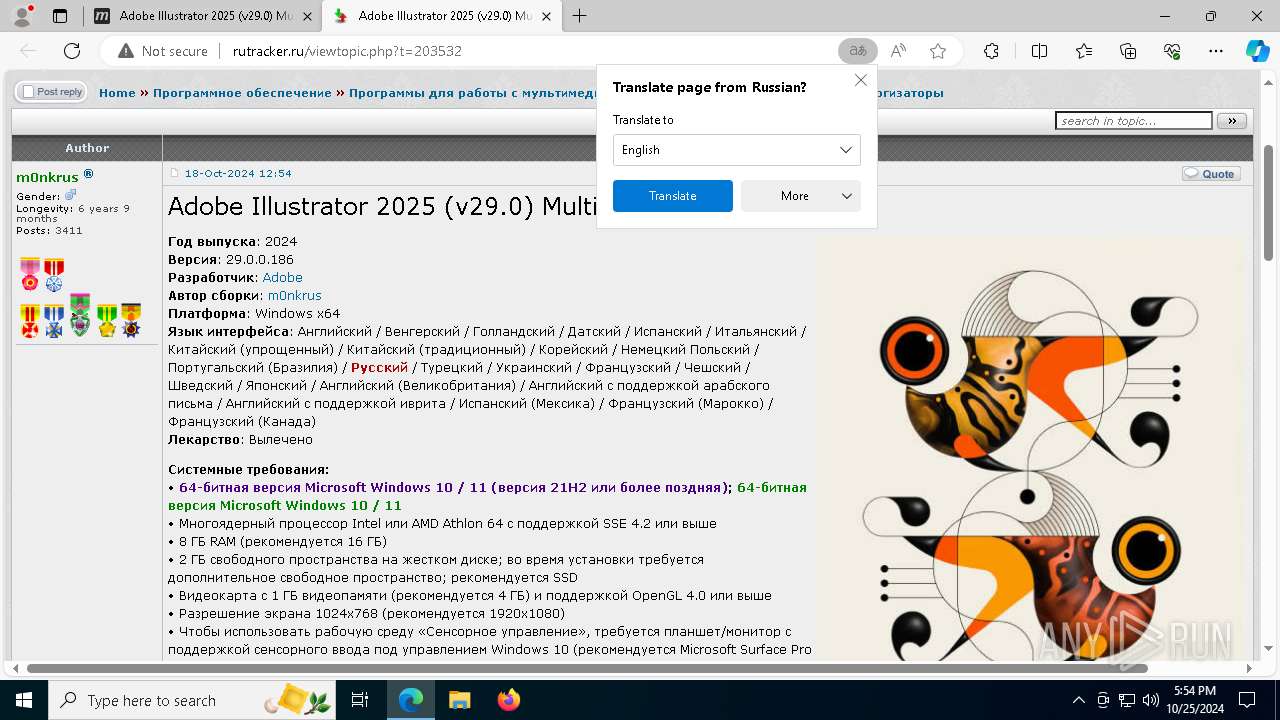
Task: Open the tab actions menu icon
Action: (x=60, y=16)
